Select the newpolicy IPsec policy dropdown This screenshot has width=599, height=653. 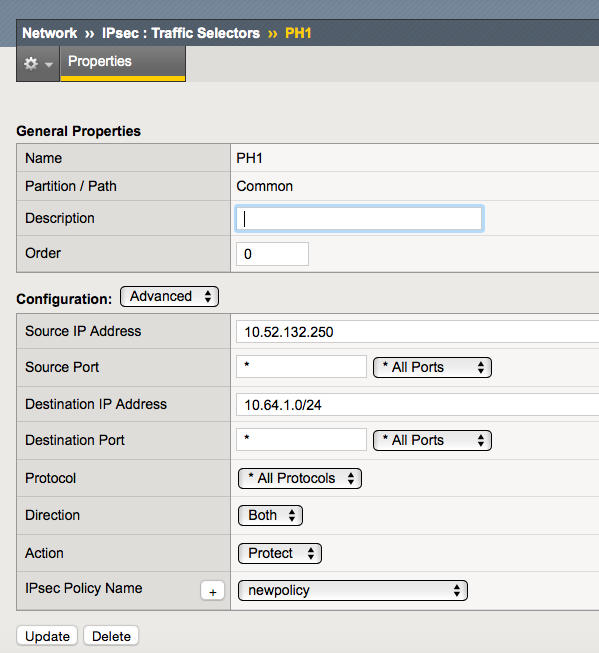click(352, 591)
